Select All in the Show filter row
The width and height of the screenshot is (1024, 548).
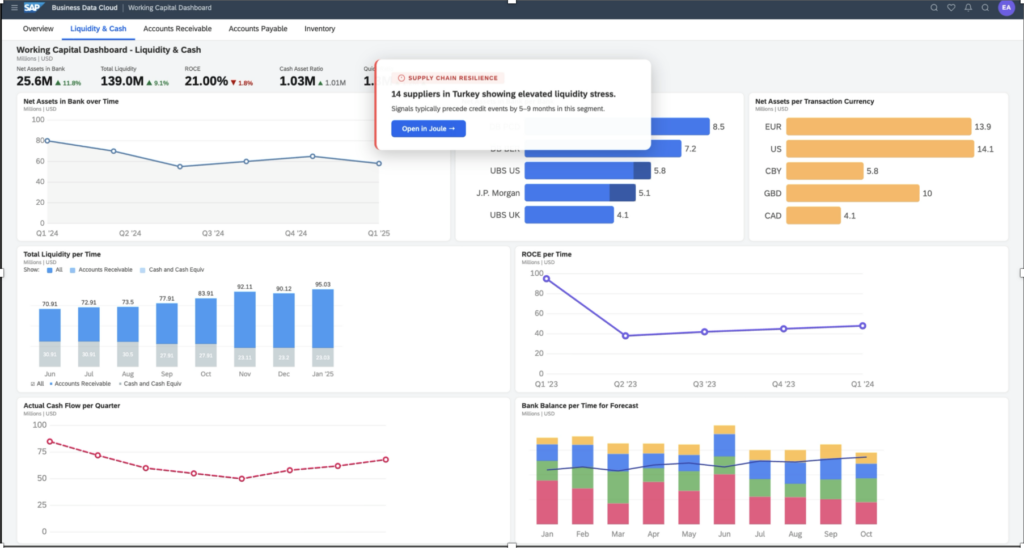(54, 270)
